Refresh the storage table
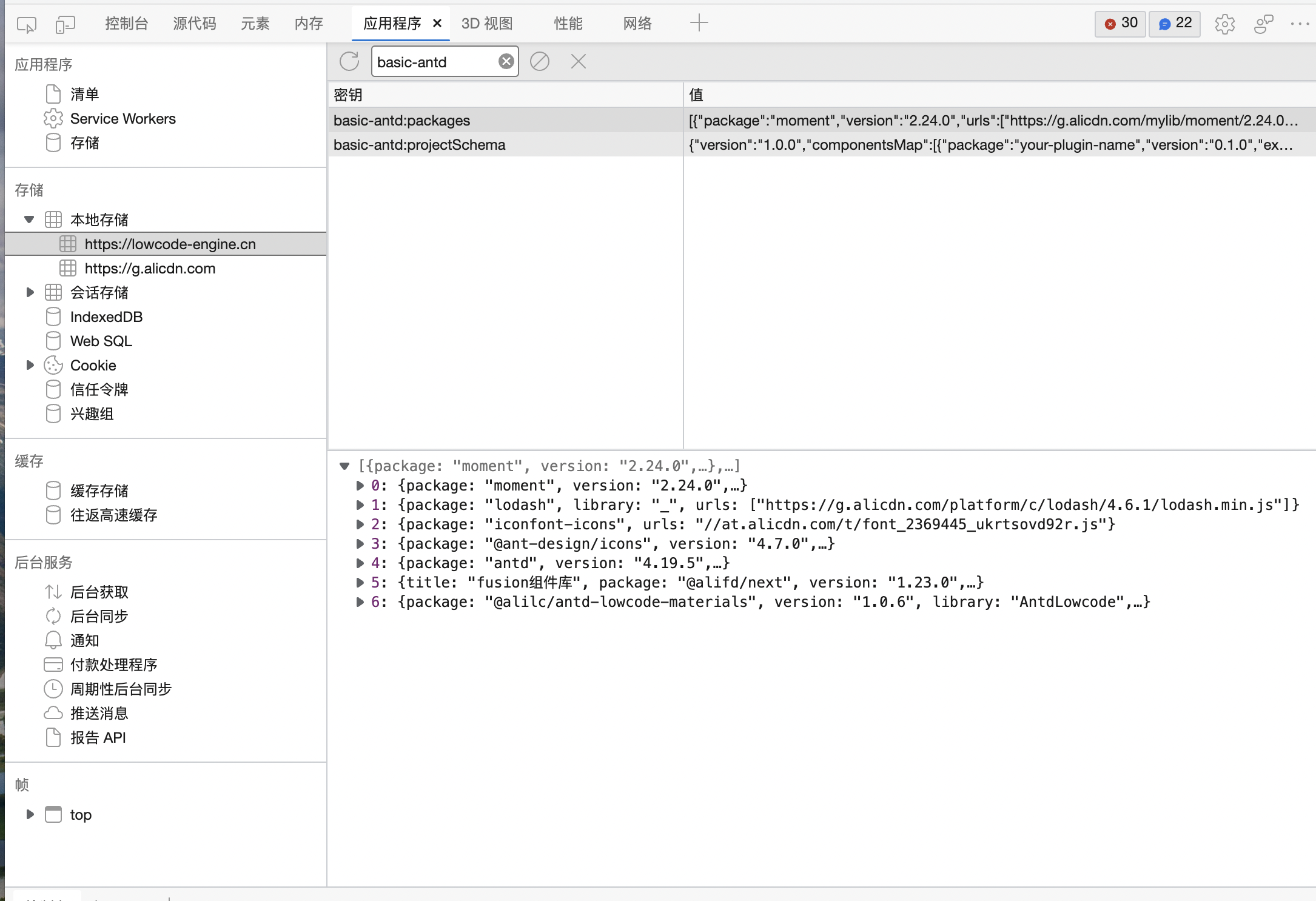 tap(349, 61)
